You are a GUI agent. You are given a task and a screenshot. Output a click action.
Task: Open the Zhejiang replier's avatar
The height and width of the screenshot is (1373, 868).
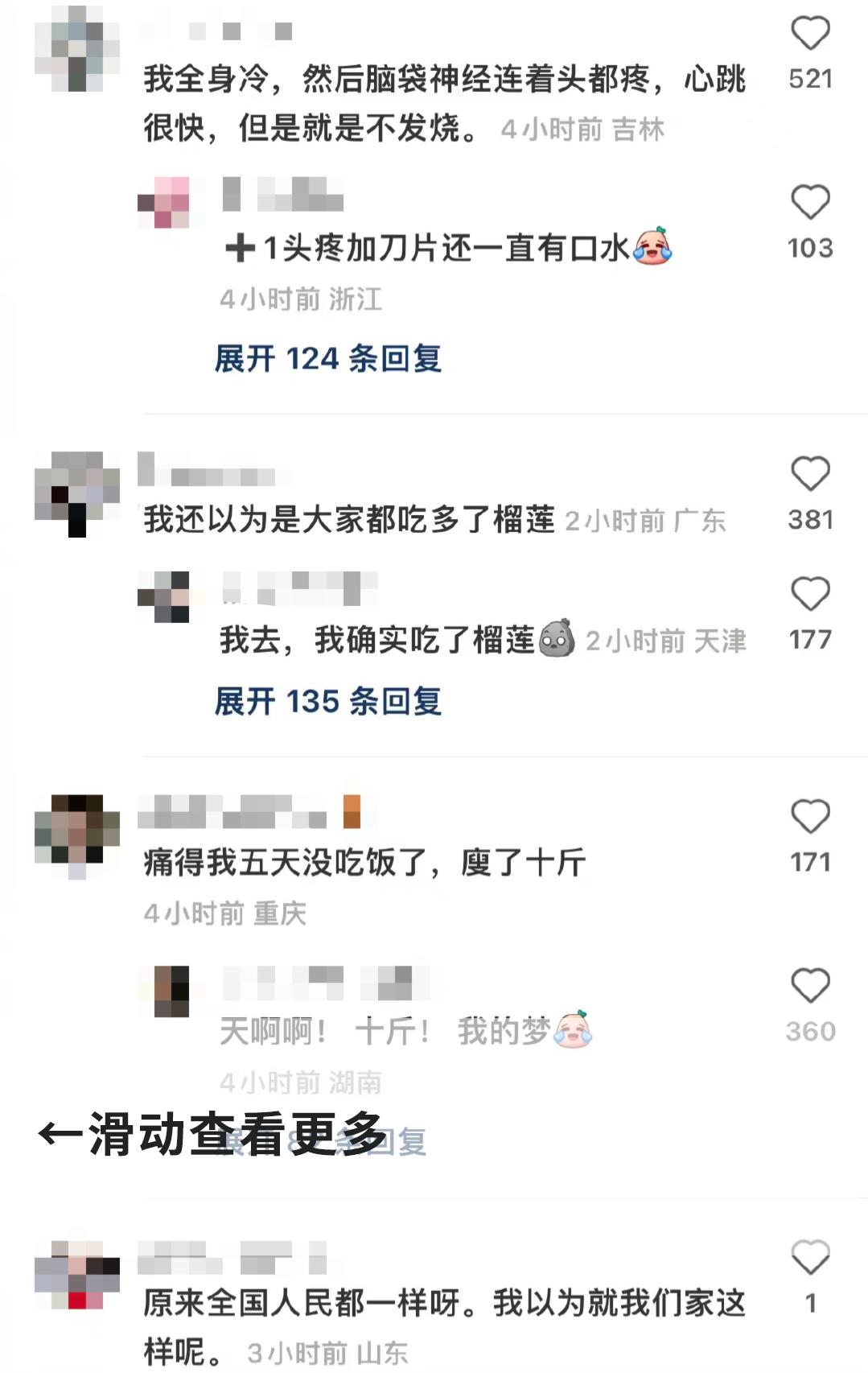pos(163,202)
